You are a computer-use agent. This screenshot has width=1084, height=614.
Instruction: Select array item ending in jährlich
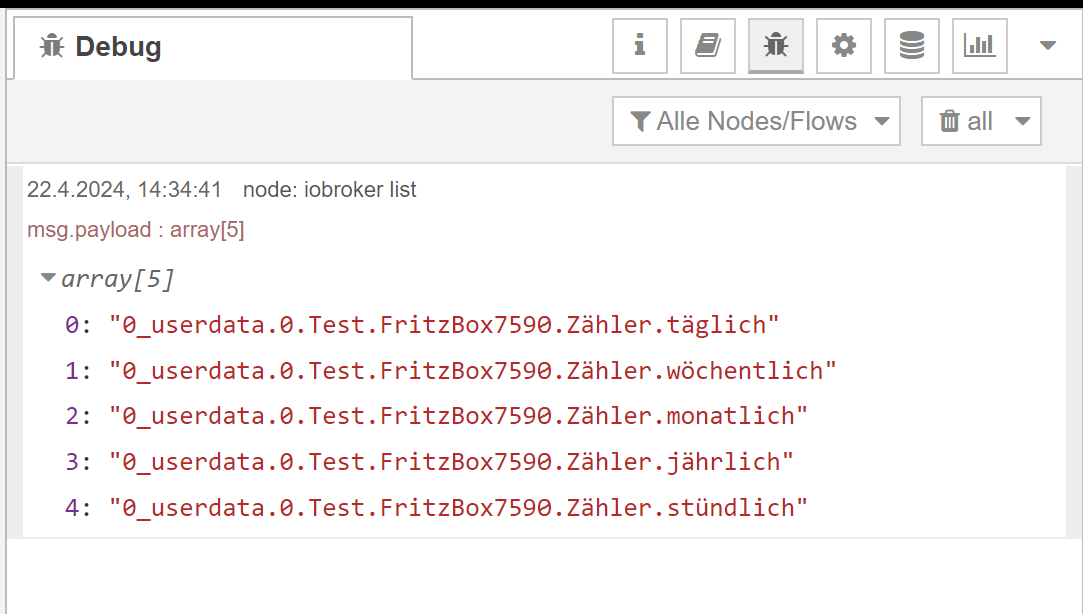[x=451, y=461]
